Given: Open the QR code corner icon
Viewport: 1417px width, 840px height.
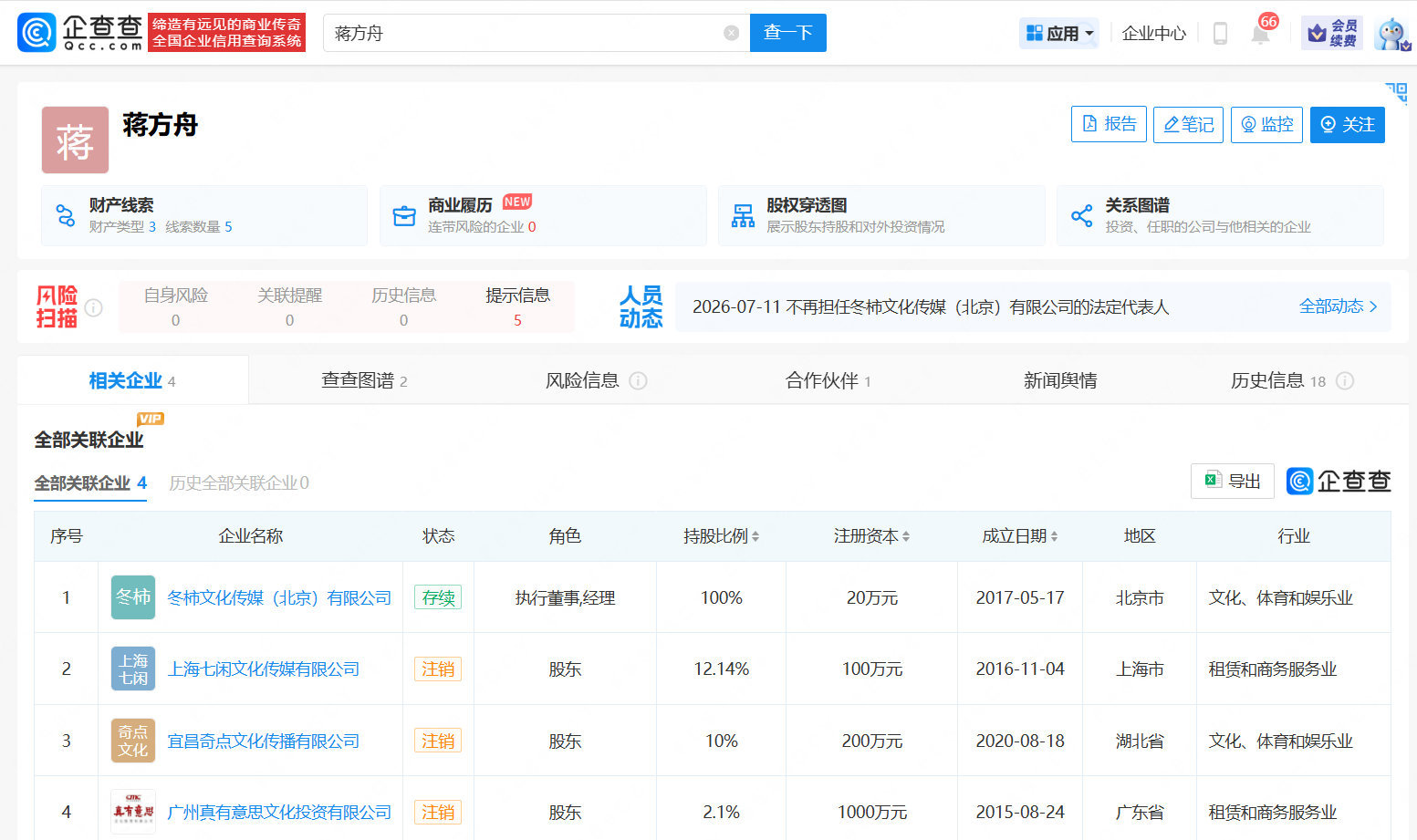Looking at the screenshot, I should (1396, 92).
